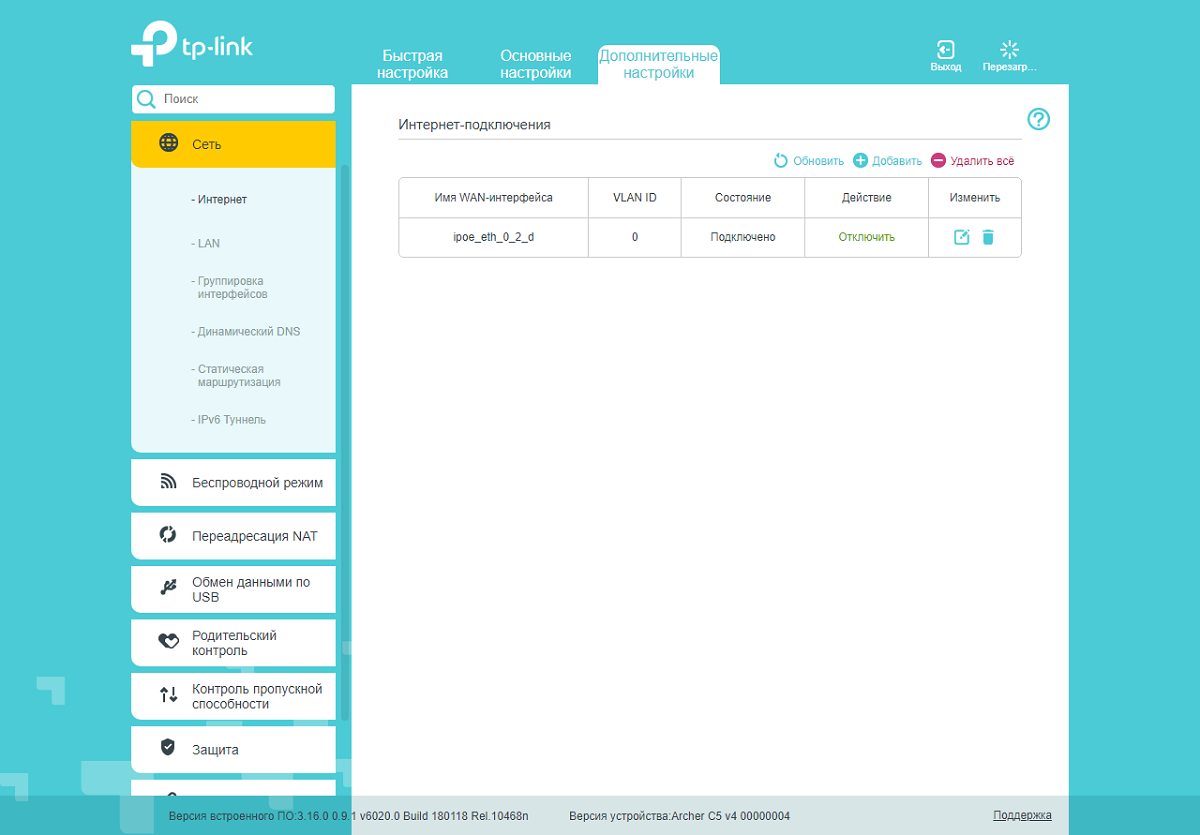
Task: Edit ipoe_eth_0_2_d with the pencil icon
Action: point(962,237)
